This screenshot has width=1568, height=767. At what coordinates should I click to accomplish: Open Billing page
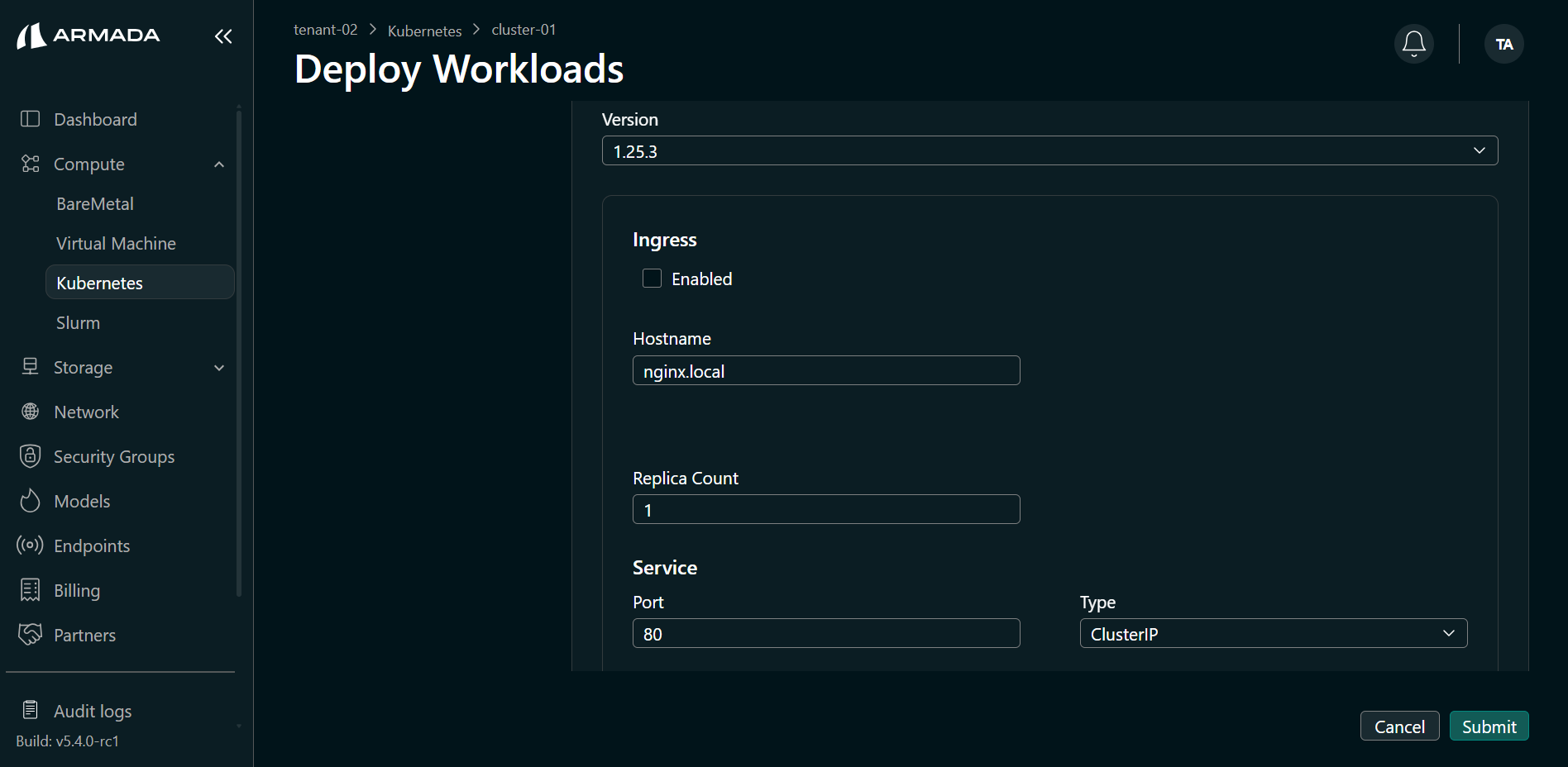point(77,590)
